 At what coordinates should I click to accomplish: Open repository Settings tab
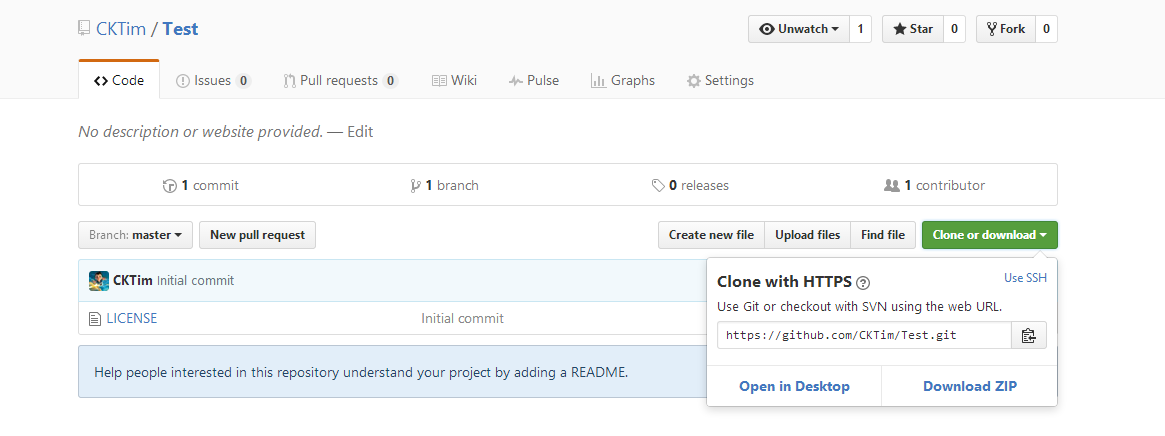click(720, 80)
